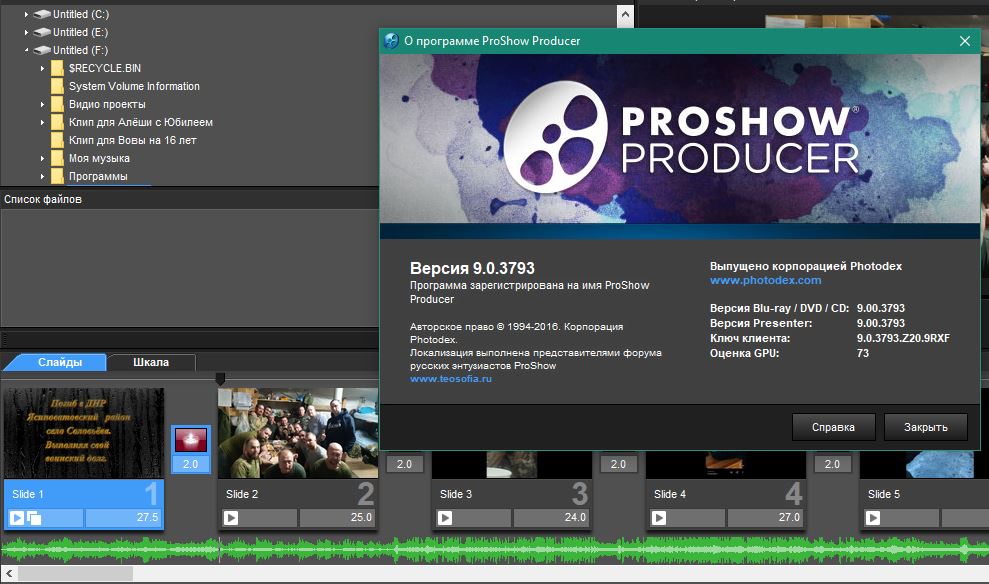Screen dimensions: 989x584
Task: Click the Видио проекты folder icon
Action: pos(57,104)
